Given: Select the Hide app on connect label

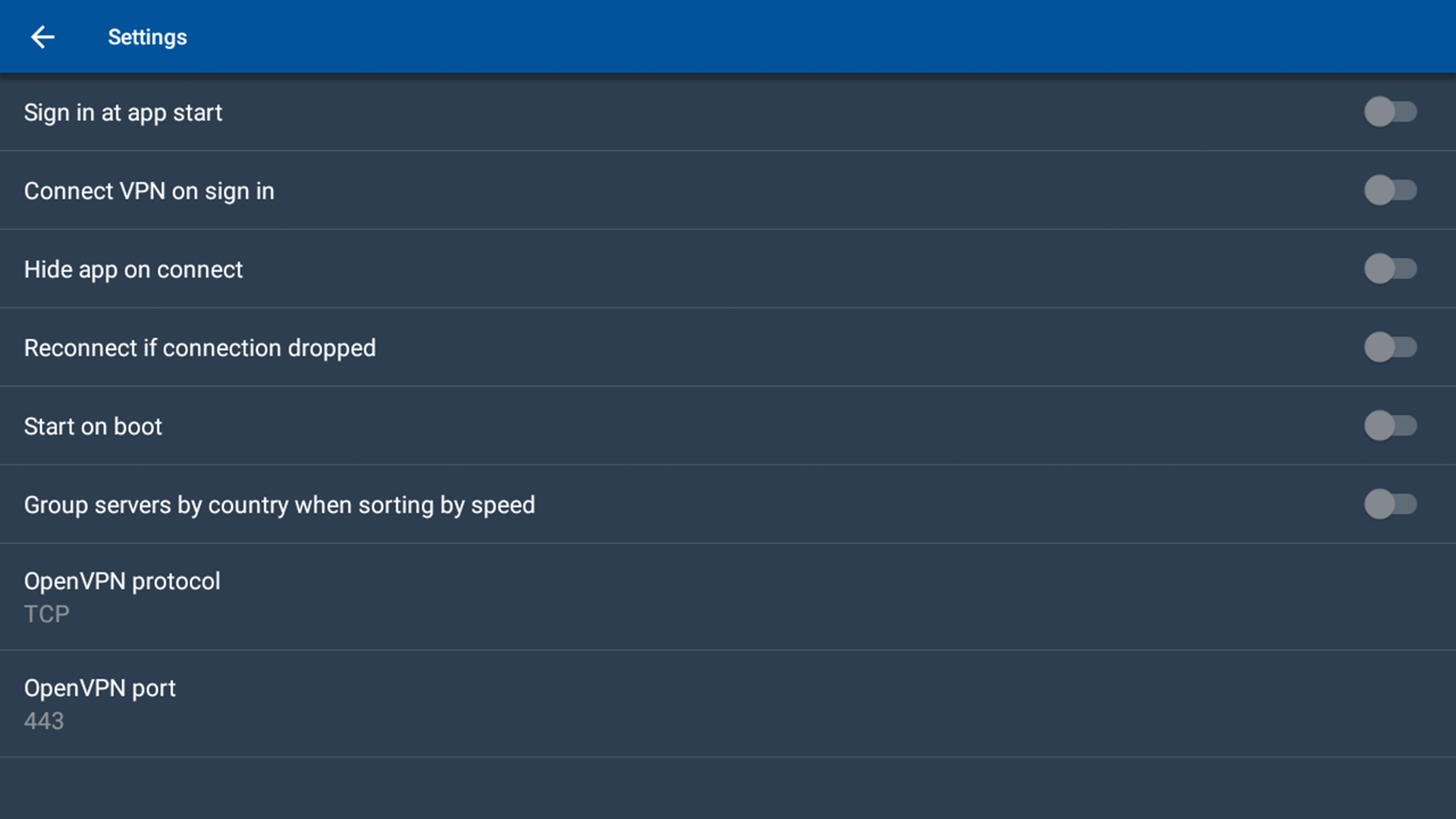Looking at the screenshot, I should pos(133,270).
